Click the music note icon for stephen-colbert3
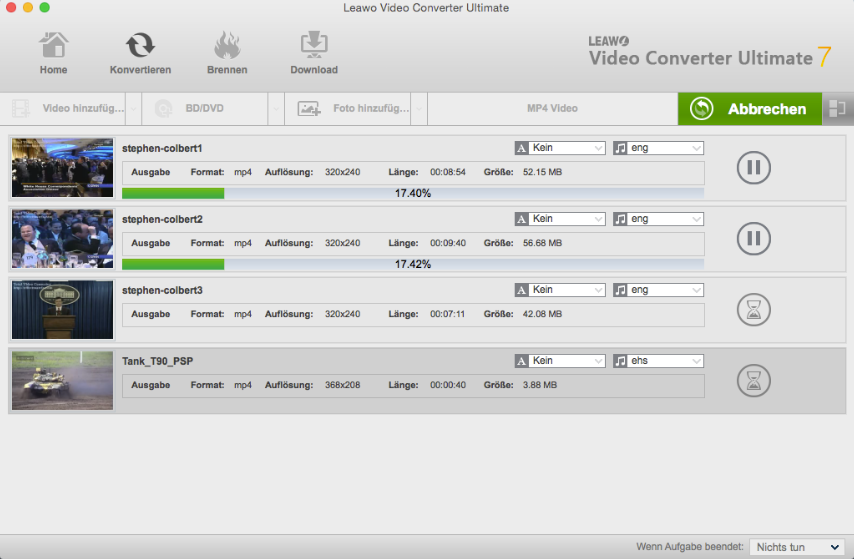 (620, 290)
